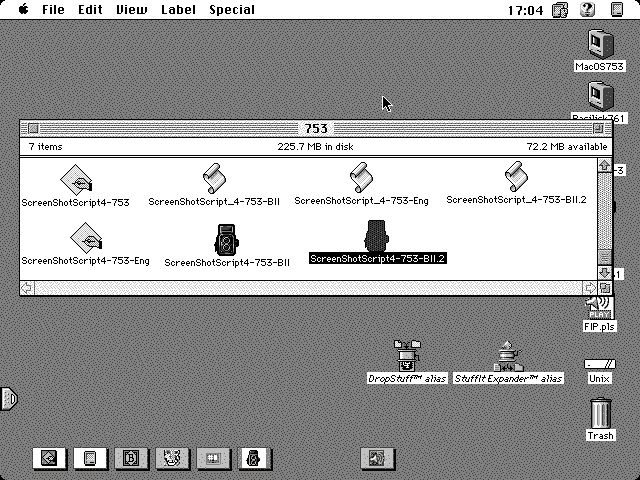Open the Special menu
The height and width of the screenshot is (480, 640).
[x=231, y=9]
